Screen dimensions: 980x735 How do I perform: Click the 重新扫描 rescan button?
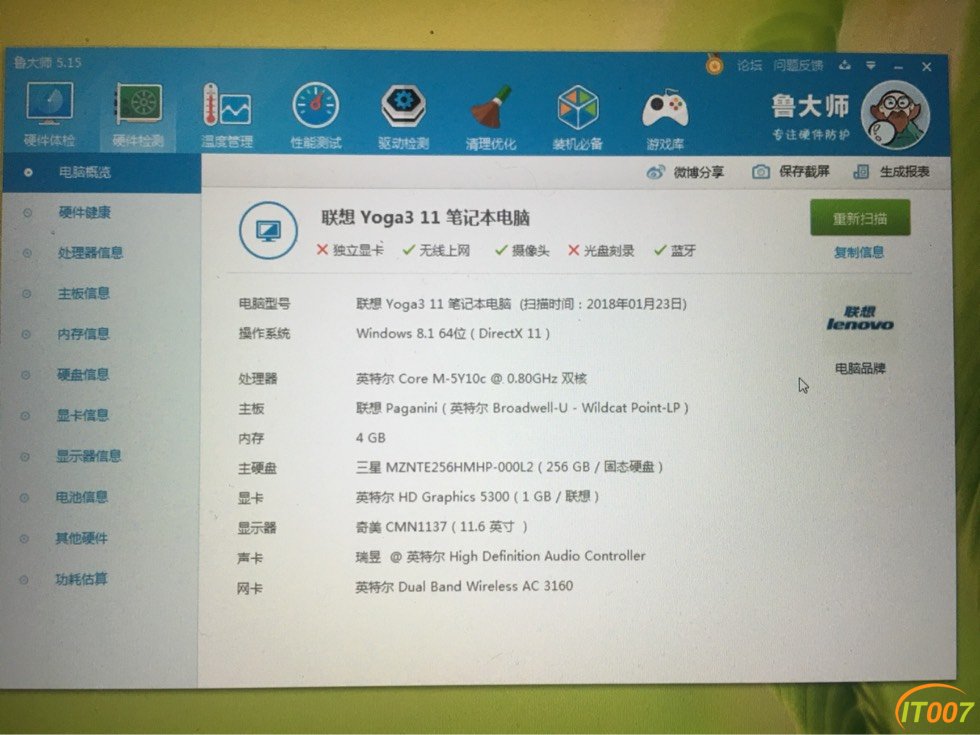pyautogui.click(x=860, y=218)
